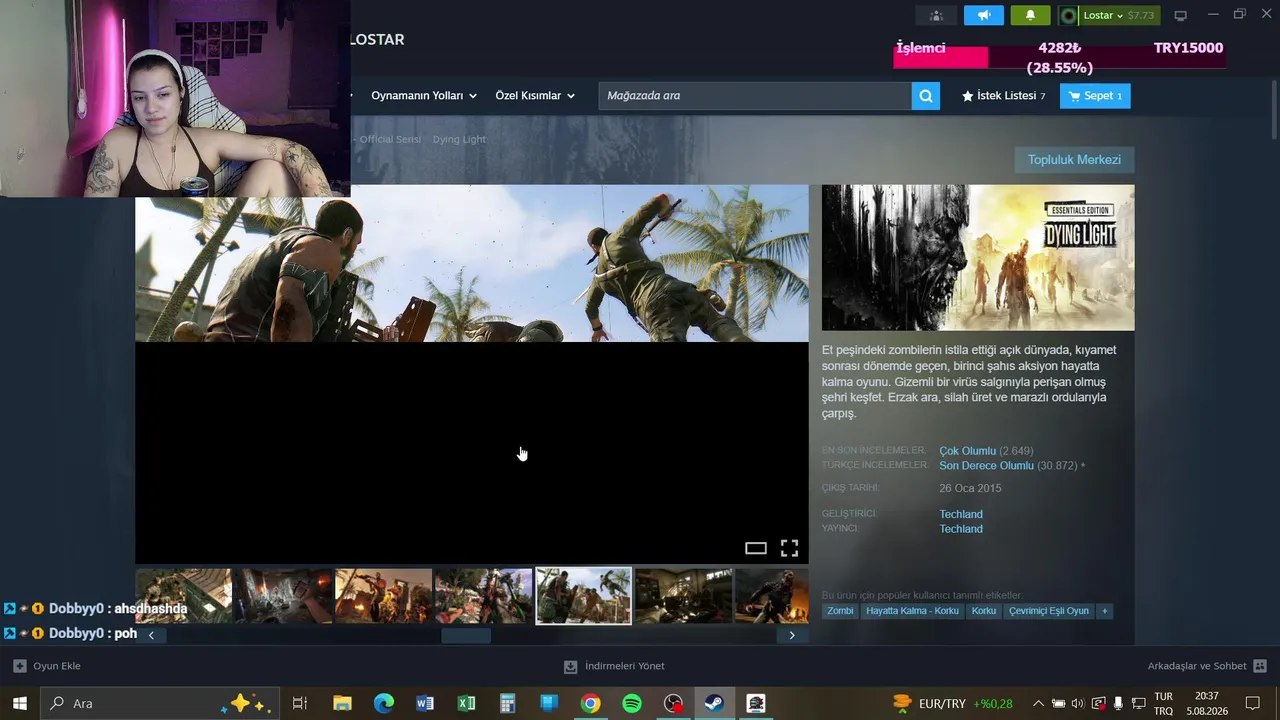Click the downloads manager icon
Image resolution: width=1280 pixels, height=720 pixels.
point(571,666)
